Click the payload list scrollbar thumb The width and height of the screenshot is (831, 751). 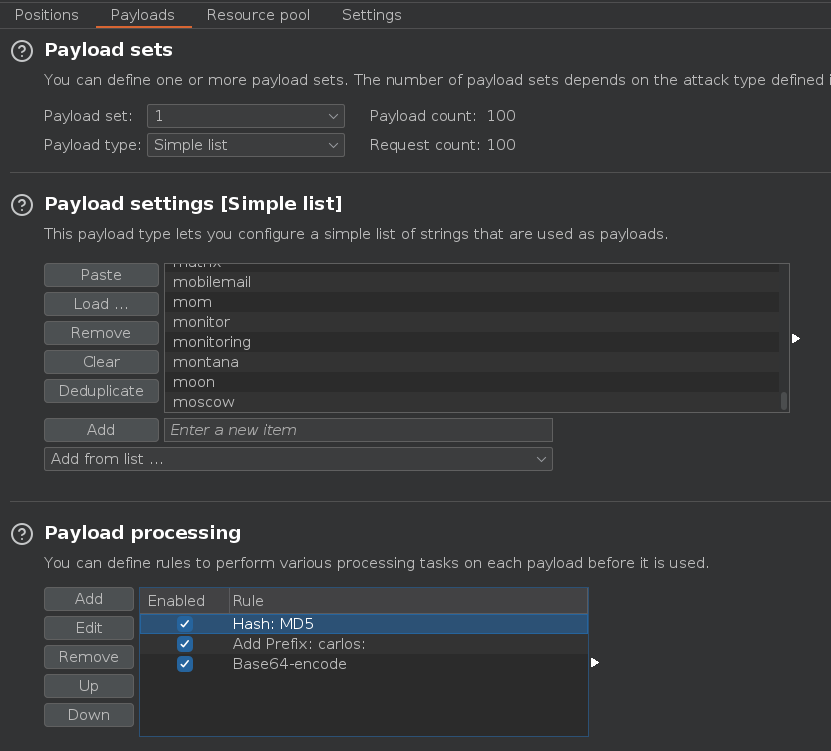coord(784,401)
